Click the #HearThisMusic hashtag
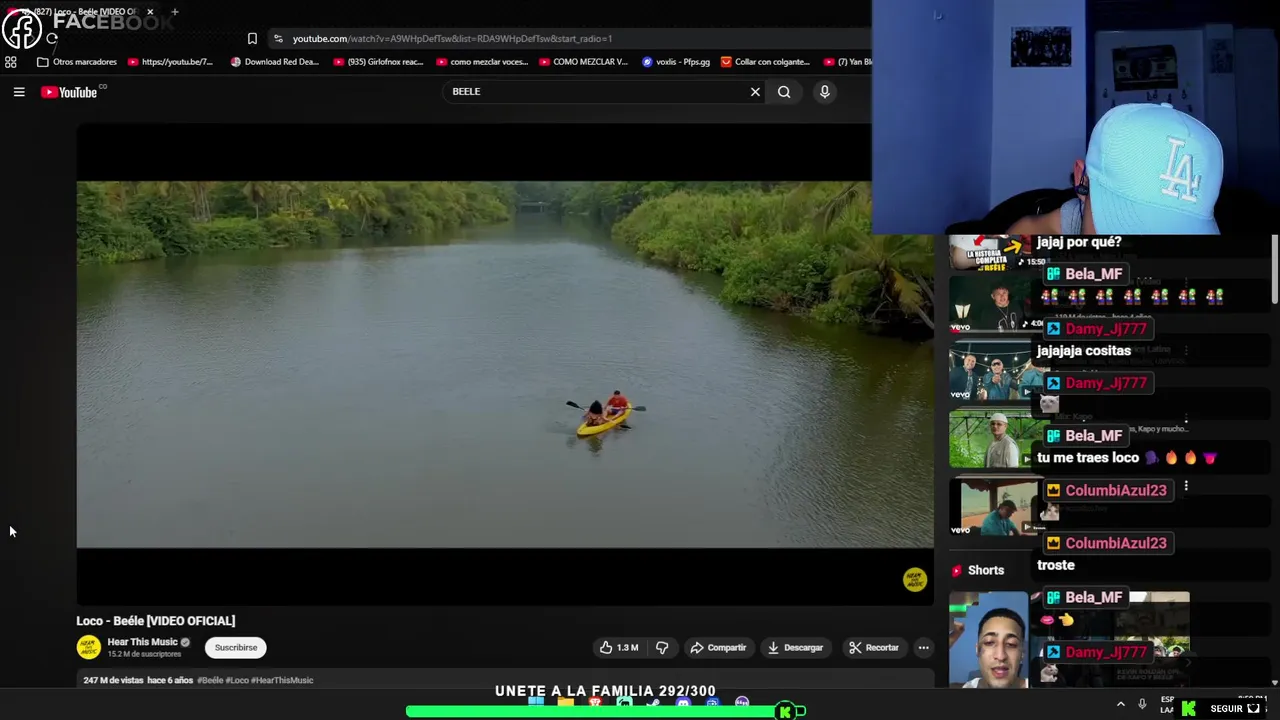The width and height of the screenshot is (1280, 720). point(283,680)
